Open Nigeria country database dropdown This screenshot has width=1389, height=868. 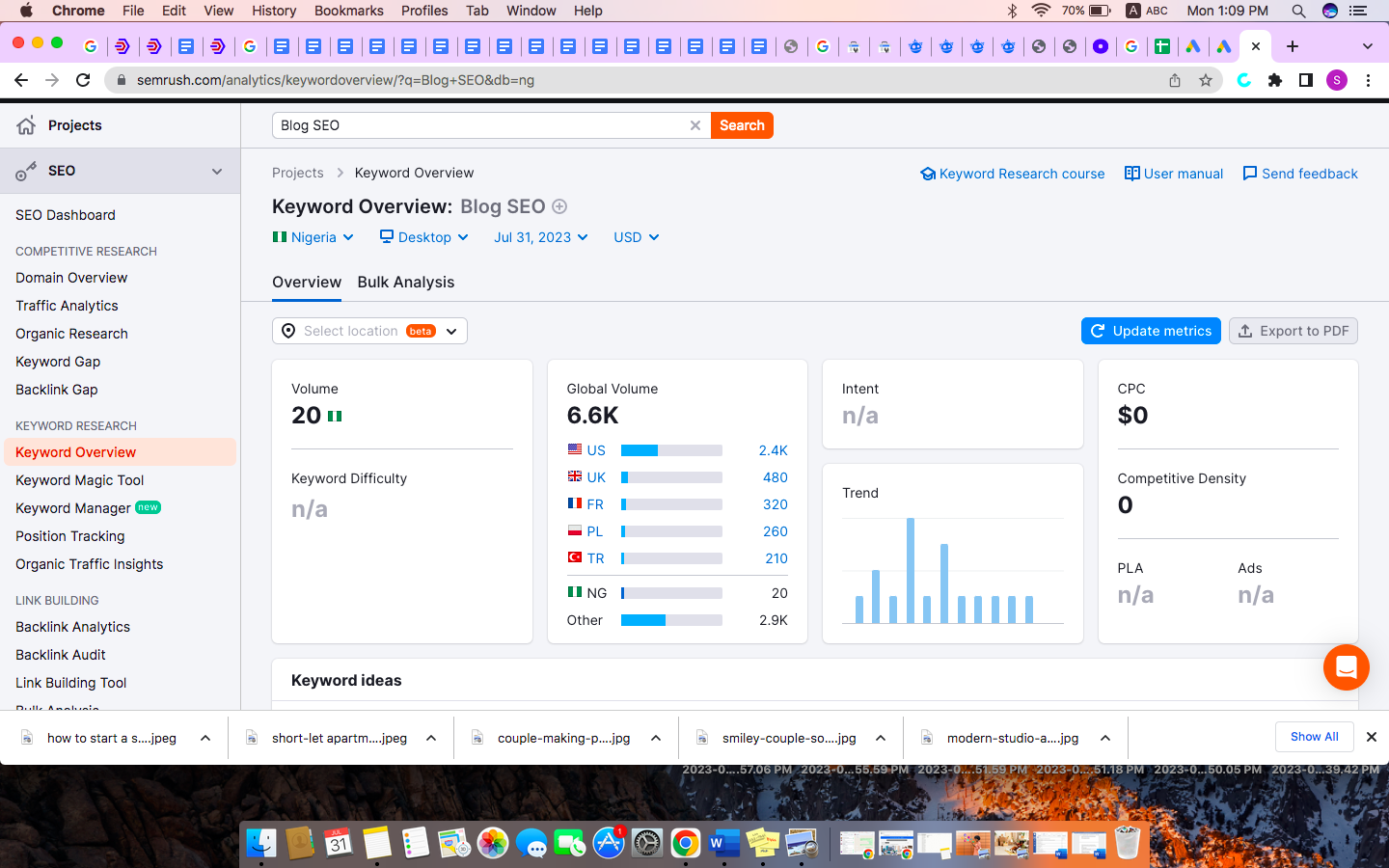(x=313, y=237)
